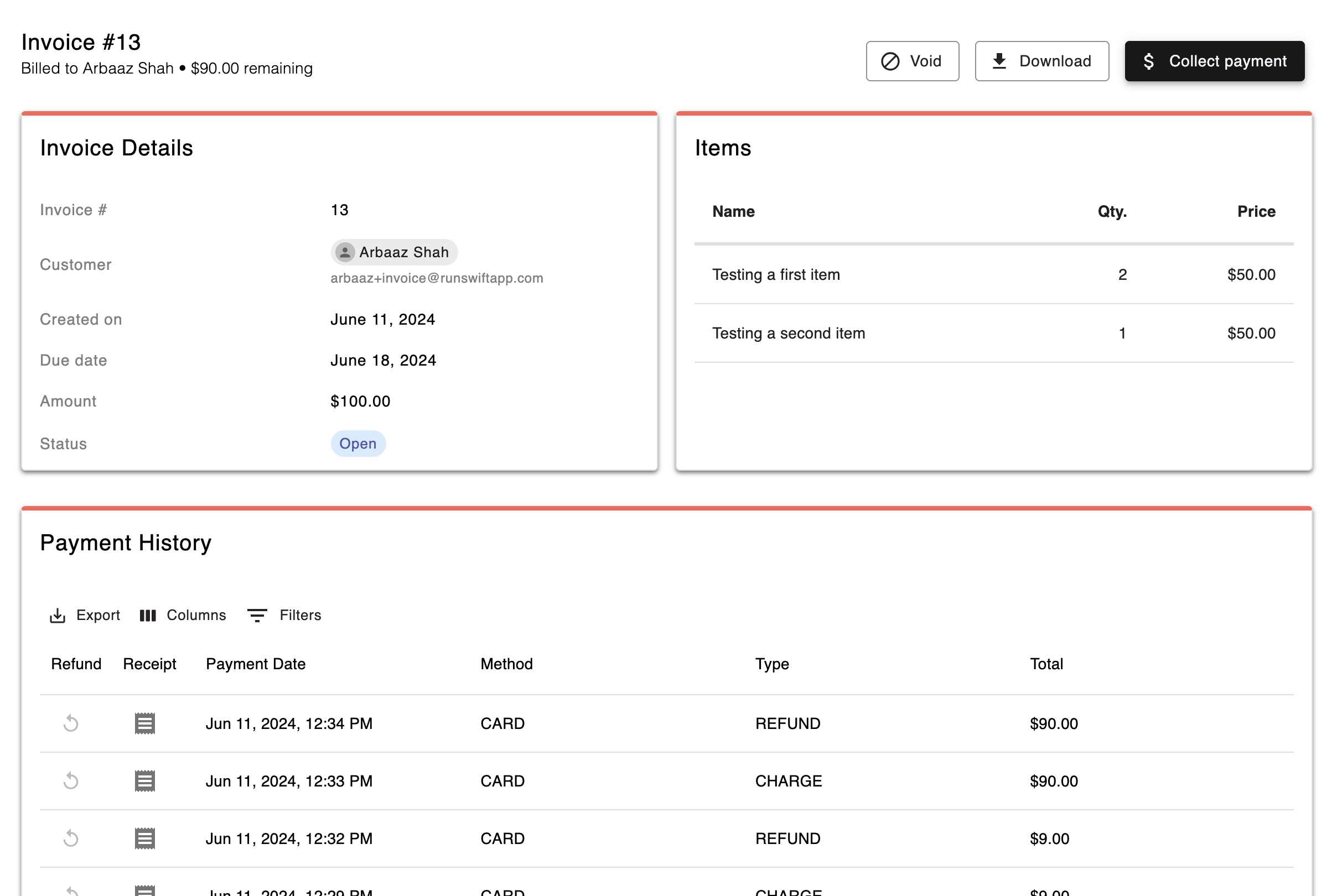Open the Columns selector
This screenshot has width=1337, height=896.
tap(183, 615)
